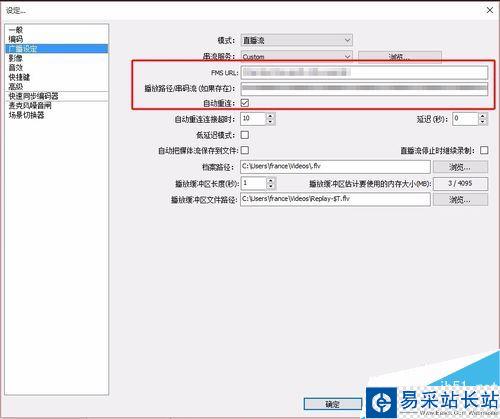Click 浏览 button beside 播放缓冲区文件路径
500x419 pixels.
pyautogui.click(x=460, y=200)
